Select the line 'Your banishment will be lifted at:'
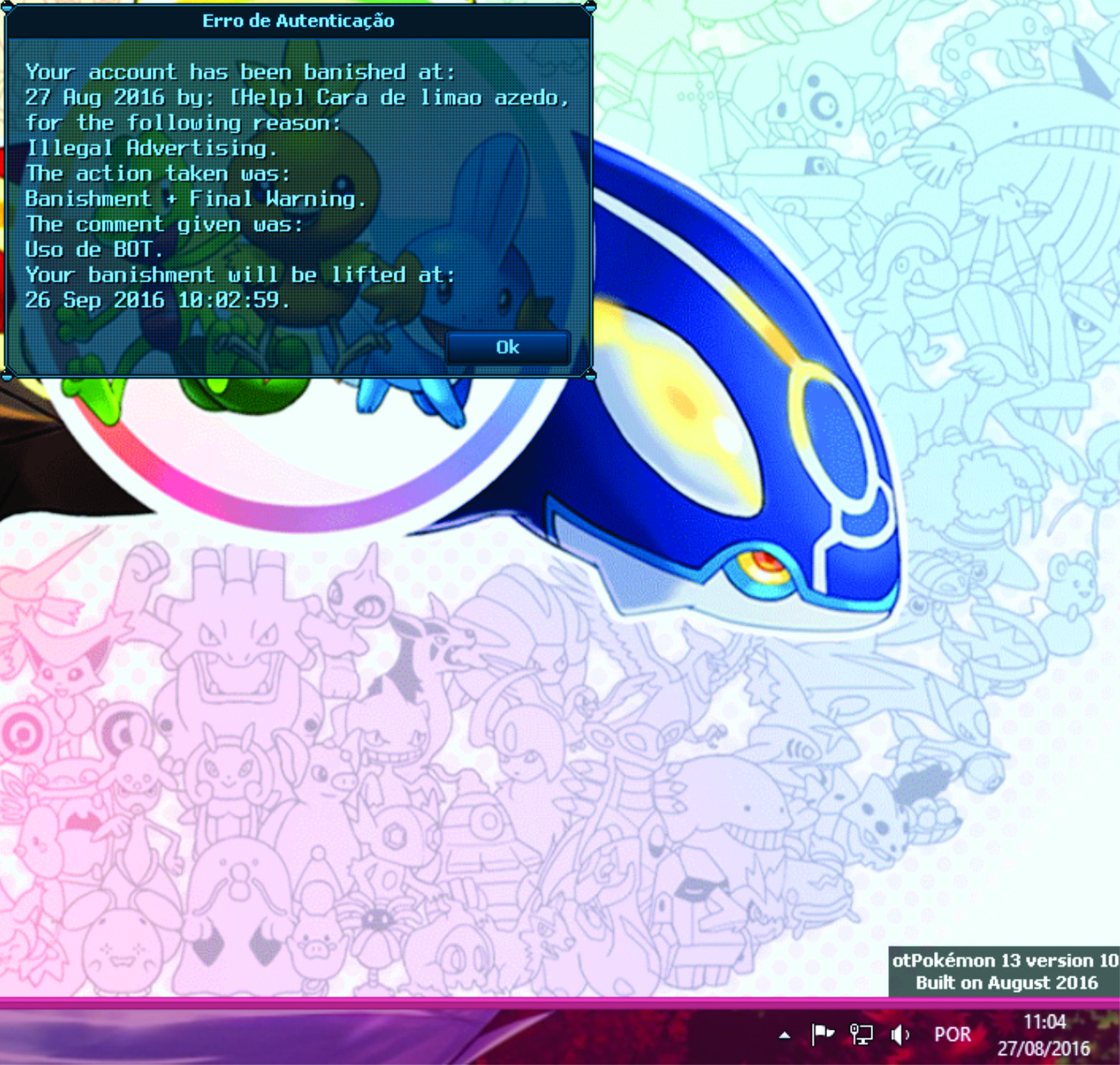The image size is (1120, 1065). click(240, 275)
